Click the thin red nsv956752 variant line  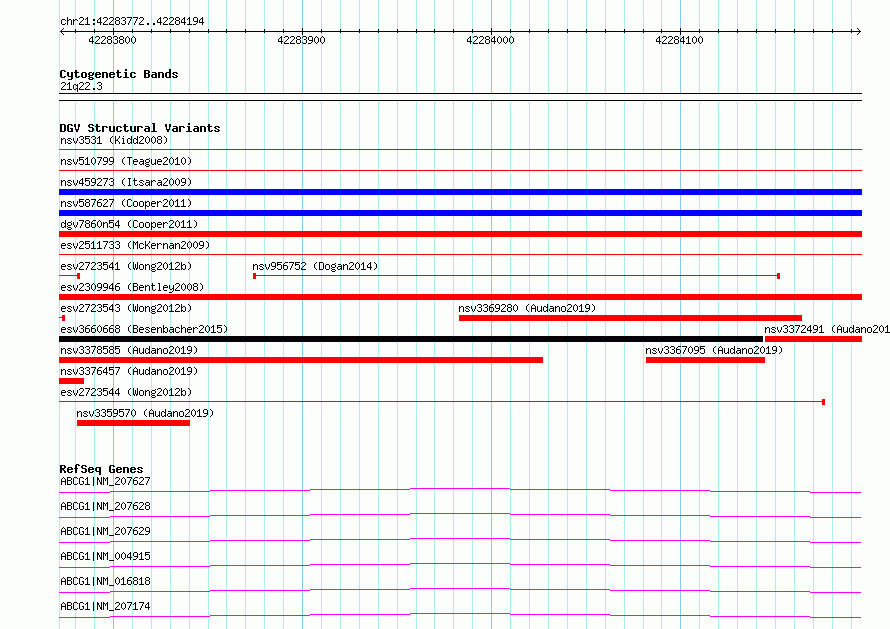[x=517, y=276]
